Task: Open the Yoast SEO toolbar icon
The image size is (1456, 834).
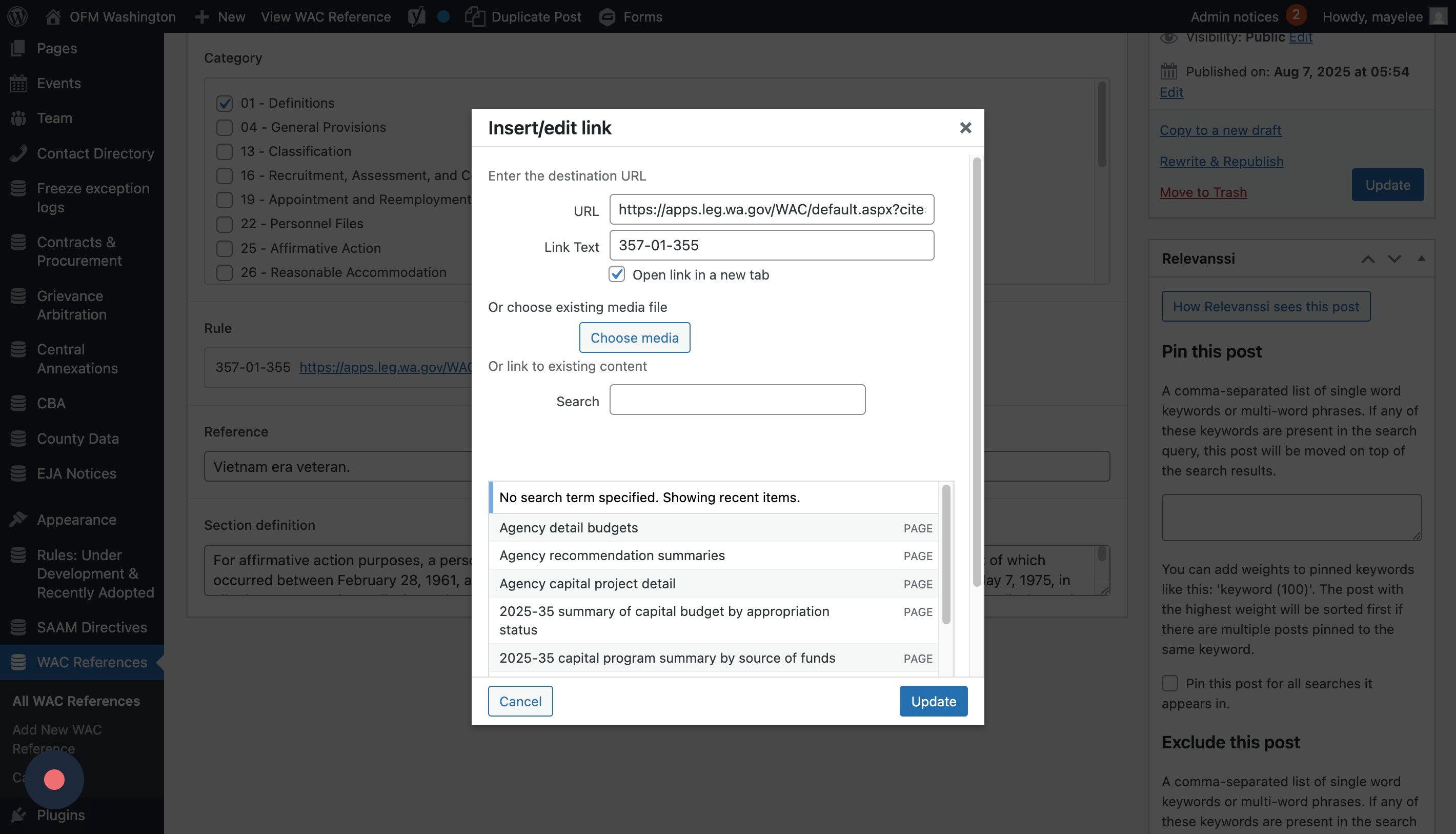Action: tap(416, 16)
